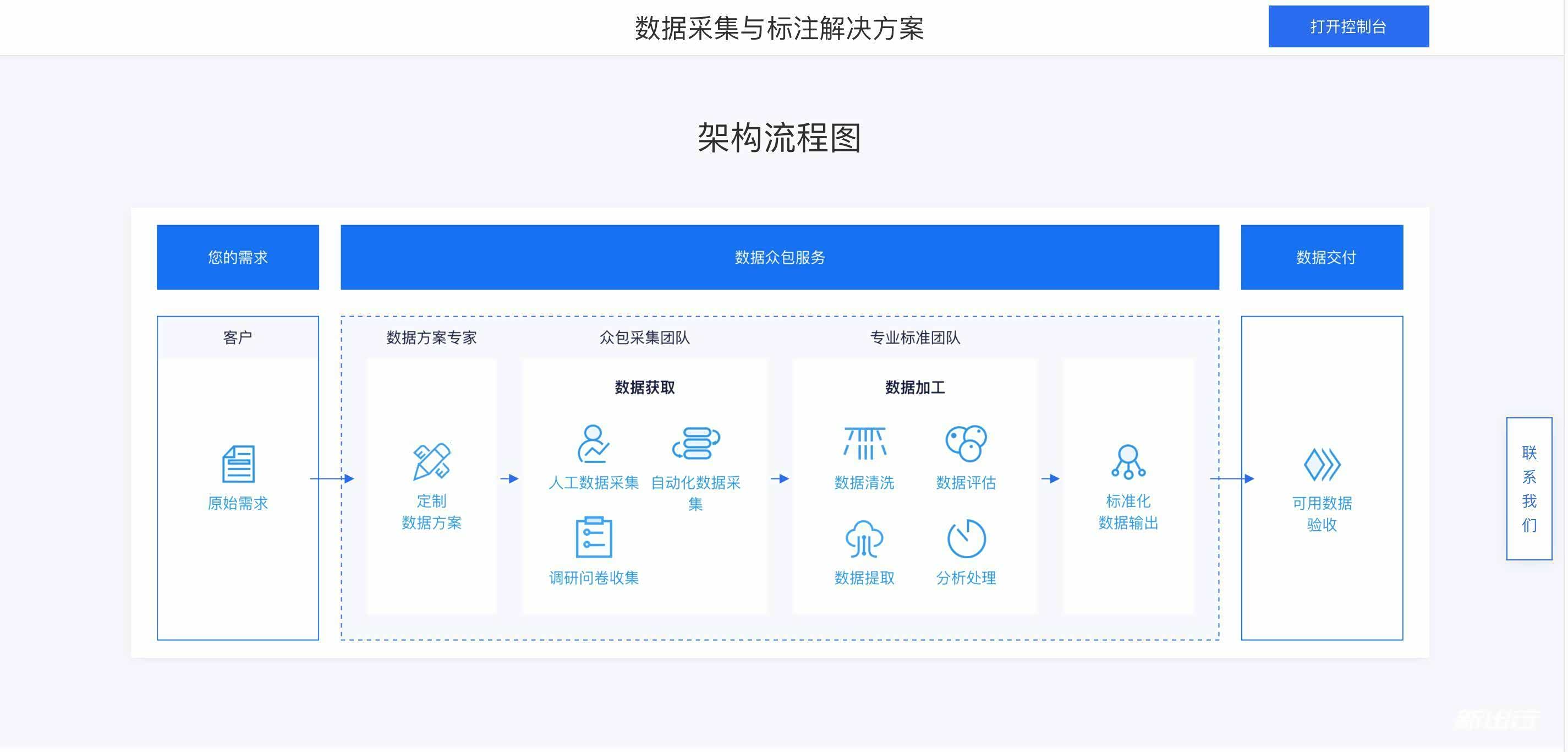The width and height of the screenshot is (1568, 752).
Task: Click the 定制数据方案 pencil-ruler icon
Action: [x=431, y=461]
